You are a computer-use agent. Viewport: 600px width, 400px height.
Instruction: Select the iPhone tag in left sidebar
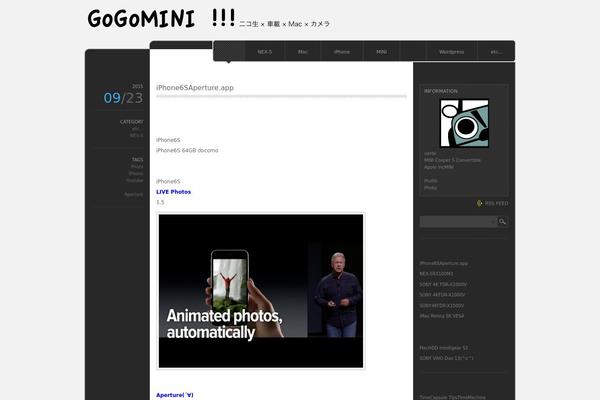(136, 173)
